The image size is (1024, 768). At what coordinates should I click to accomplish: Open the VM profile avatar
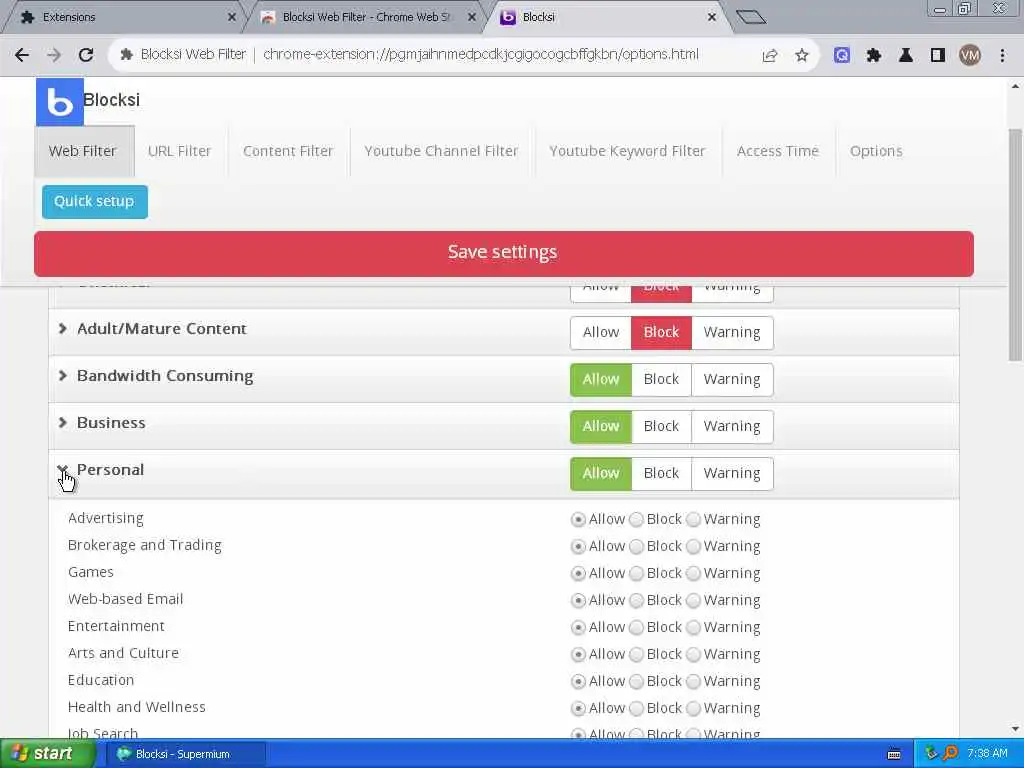[x=970, y=56]
